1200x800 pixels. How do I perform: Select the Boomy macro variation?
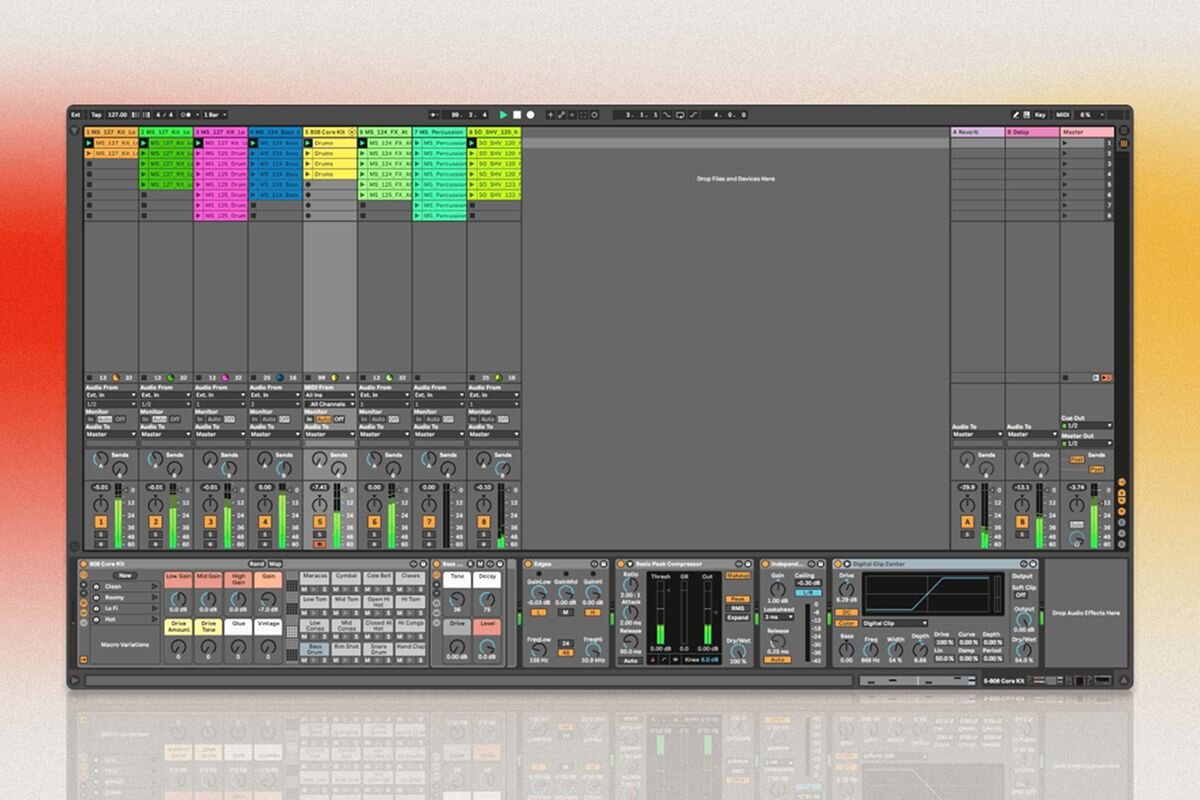click(x=125, y=597)
